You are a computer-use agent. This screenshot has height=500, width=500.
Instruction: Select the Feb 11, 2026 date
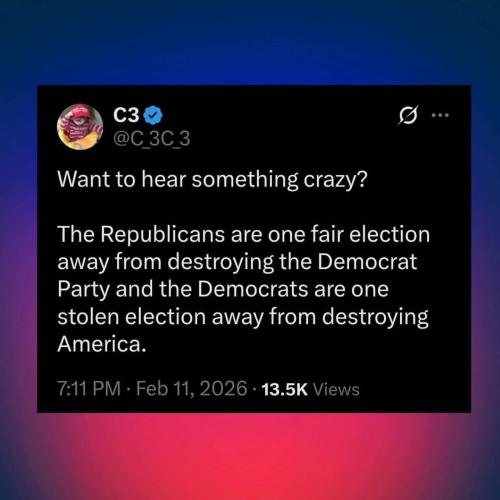[192, 389]
